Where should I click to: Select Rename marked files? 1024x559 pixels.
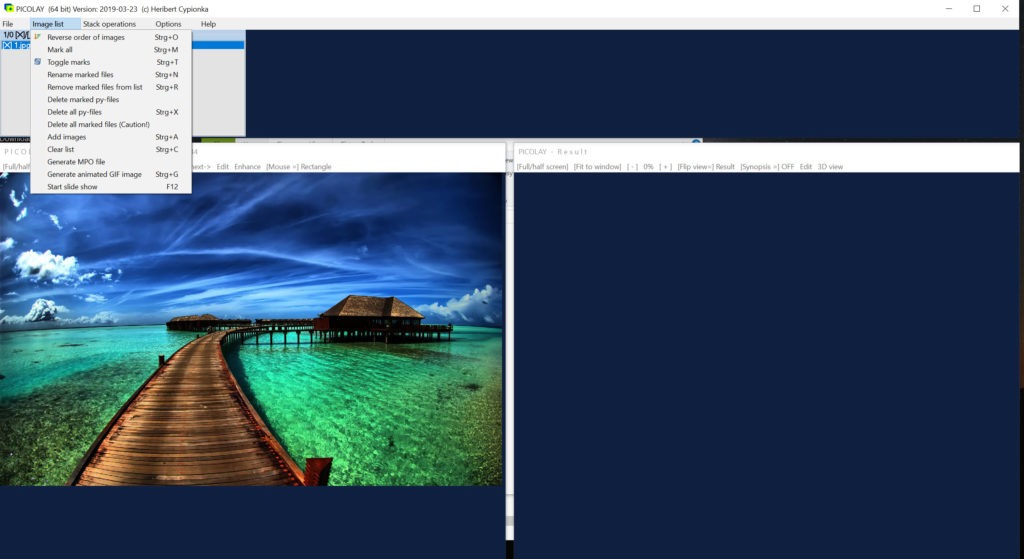(x=111, y=74)
